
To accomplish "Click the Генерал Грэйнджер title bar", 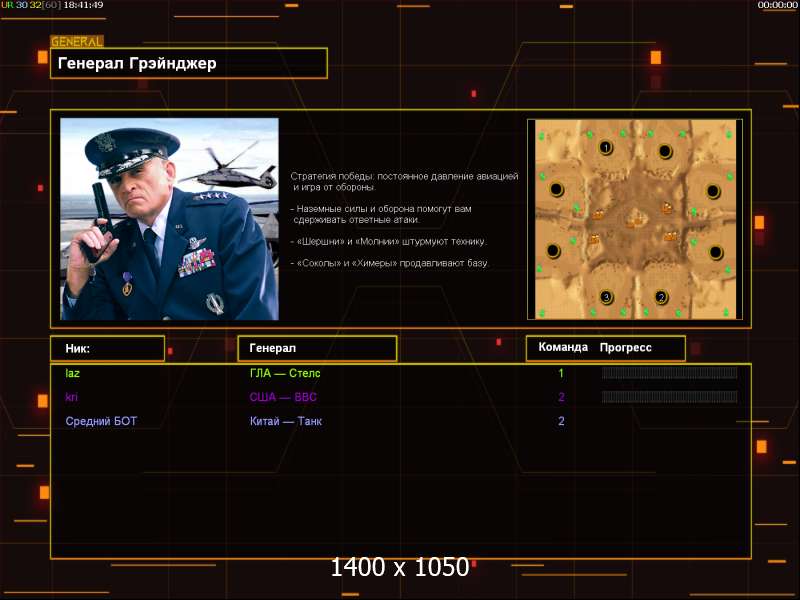I will pos(189,63).
